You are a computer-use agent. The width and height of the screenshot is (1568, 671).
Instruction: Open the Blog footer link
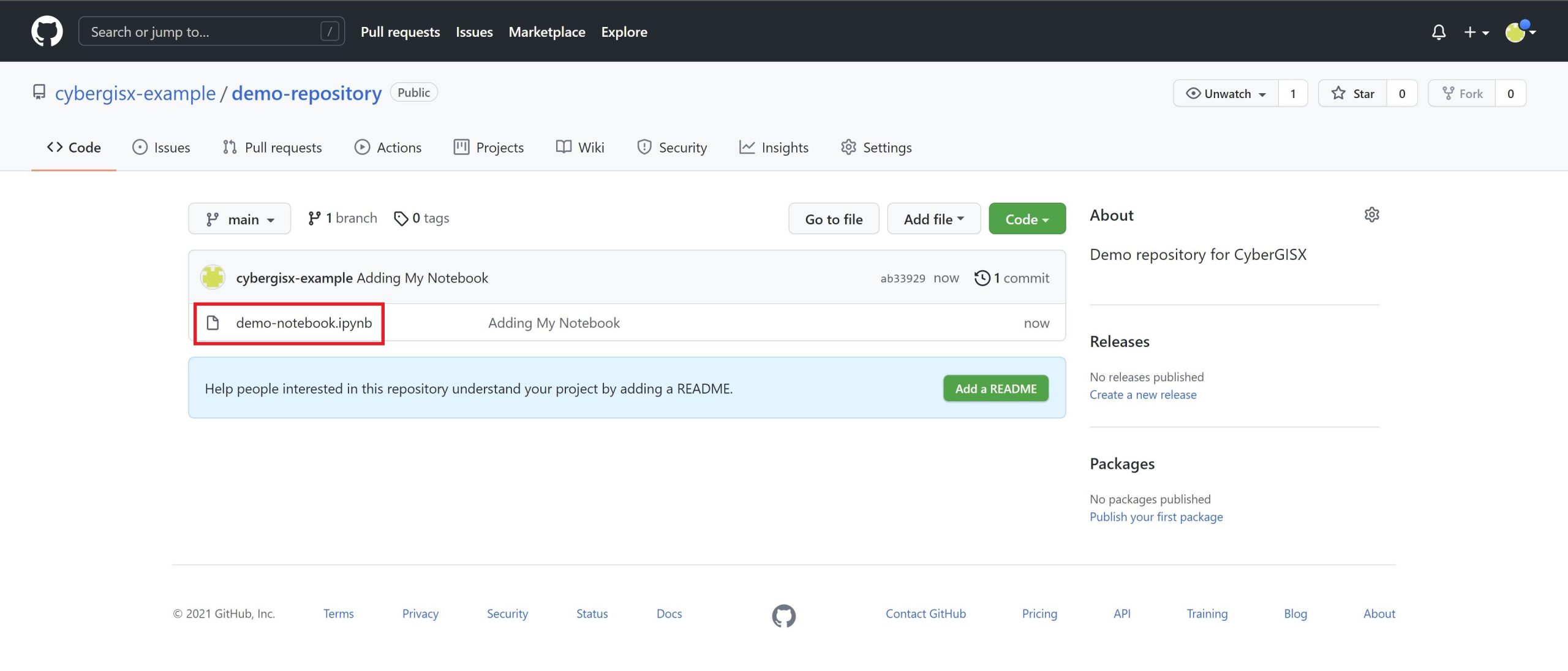tap(1295, 614)
